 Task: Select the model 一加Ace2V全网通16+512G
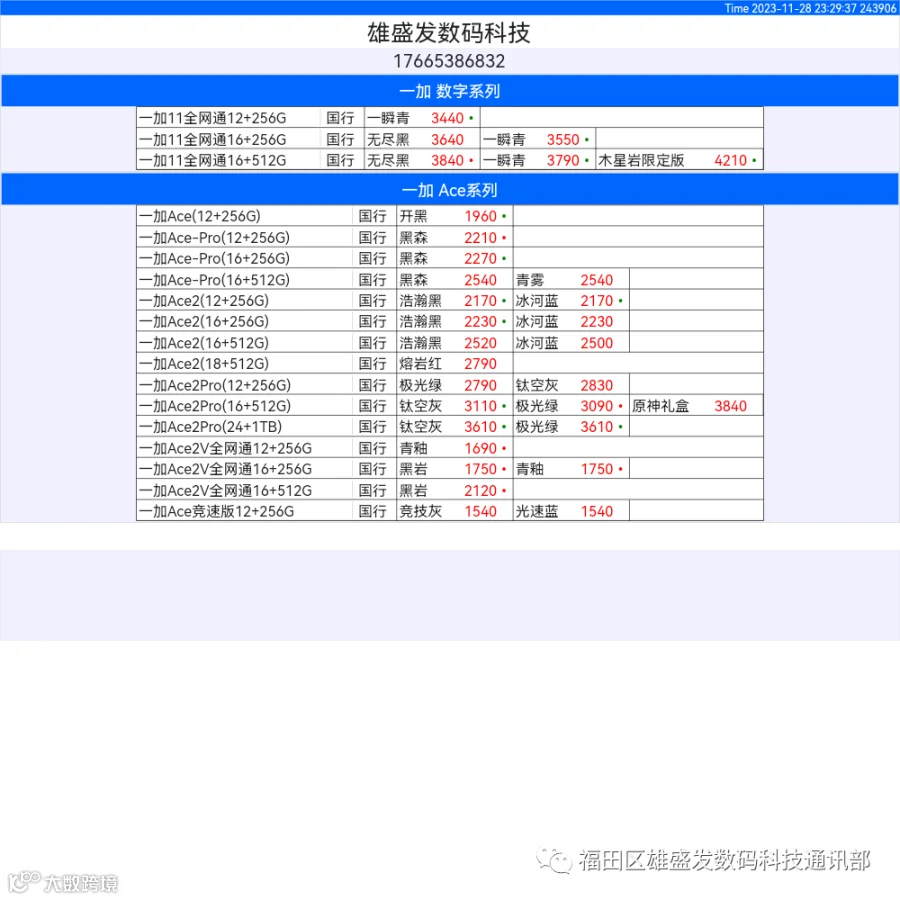click(x=225, y=490)
